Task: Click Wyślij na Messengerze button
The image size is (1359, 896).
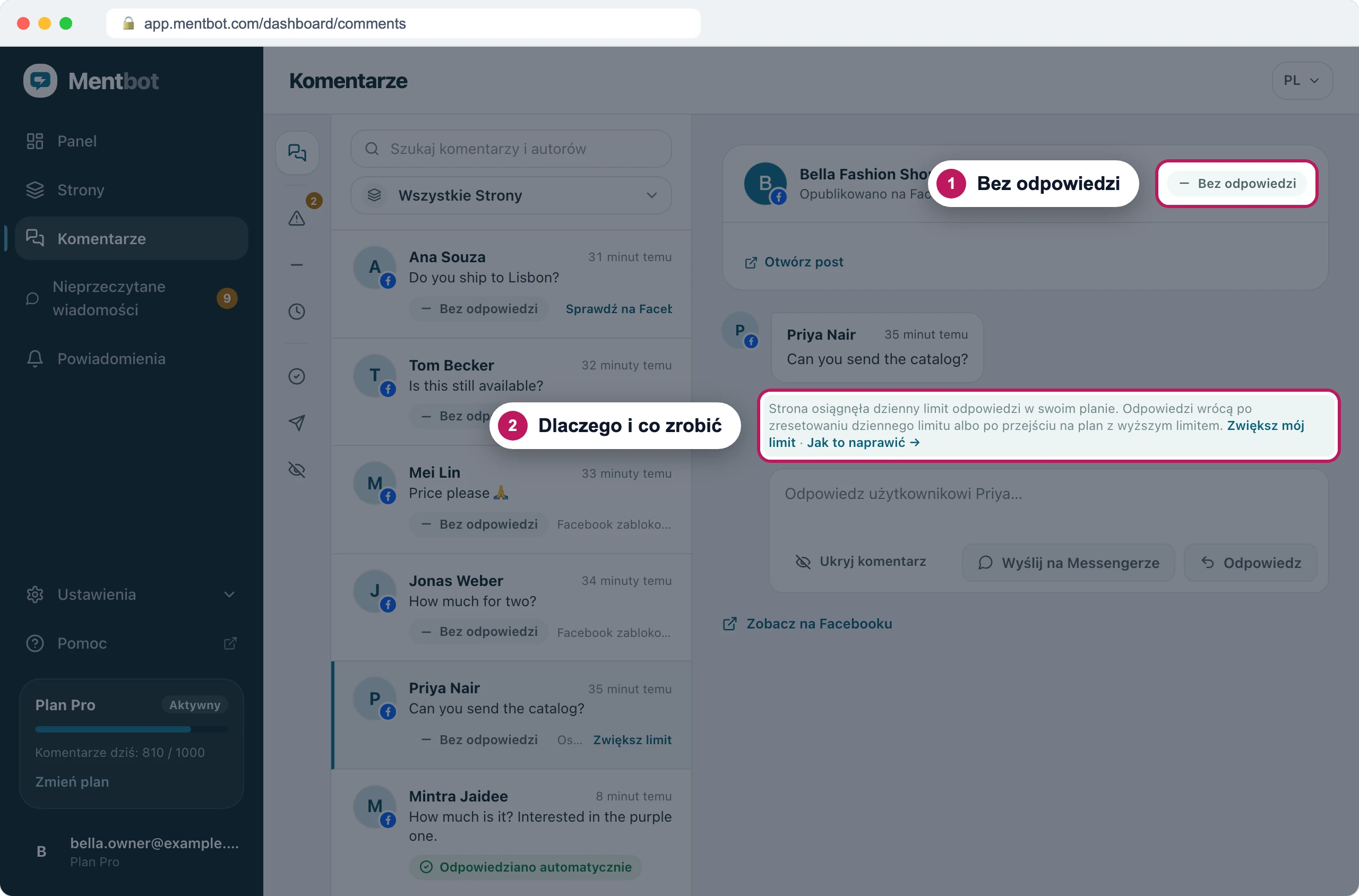Action: point(1068,563)
